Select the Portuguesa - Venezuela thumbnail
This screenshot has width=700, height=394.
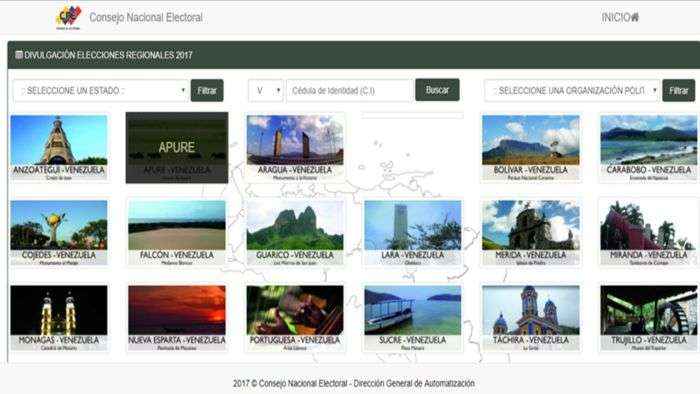[295, 318]
